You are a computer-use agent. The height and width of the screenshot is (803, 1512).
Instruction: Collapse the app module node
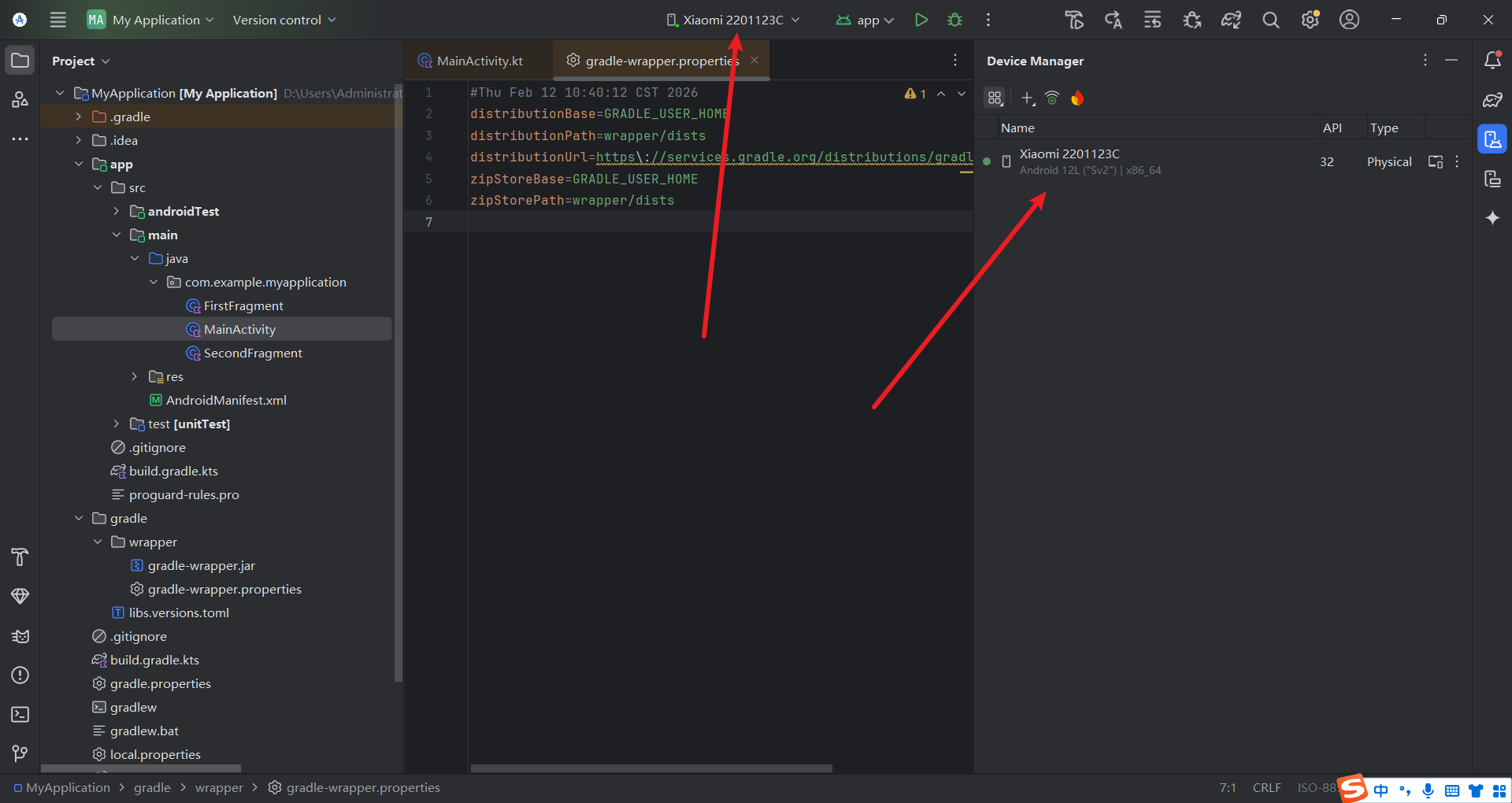tap(78, 164)
